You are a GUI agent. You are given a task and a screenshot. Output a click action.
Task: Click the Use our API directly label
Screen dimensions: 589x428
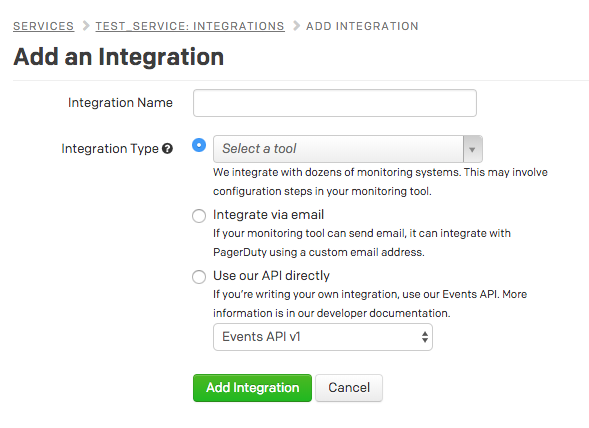tap(271, 276)
